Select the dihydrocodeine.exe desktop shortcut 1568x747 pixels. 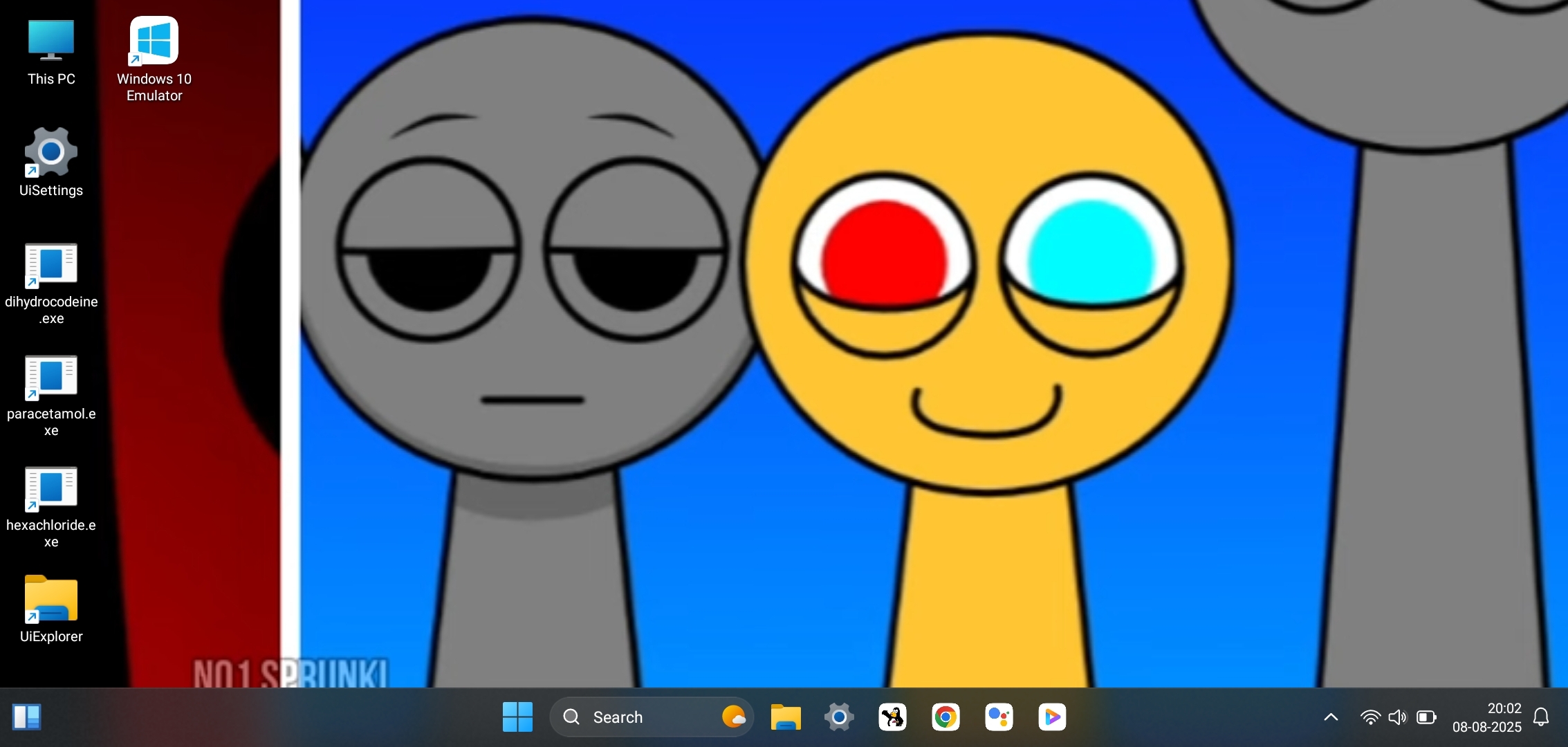point(51,284)
